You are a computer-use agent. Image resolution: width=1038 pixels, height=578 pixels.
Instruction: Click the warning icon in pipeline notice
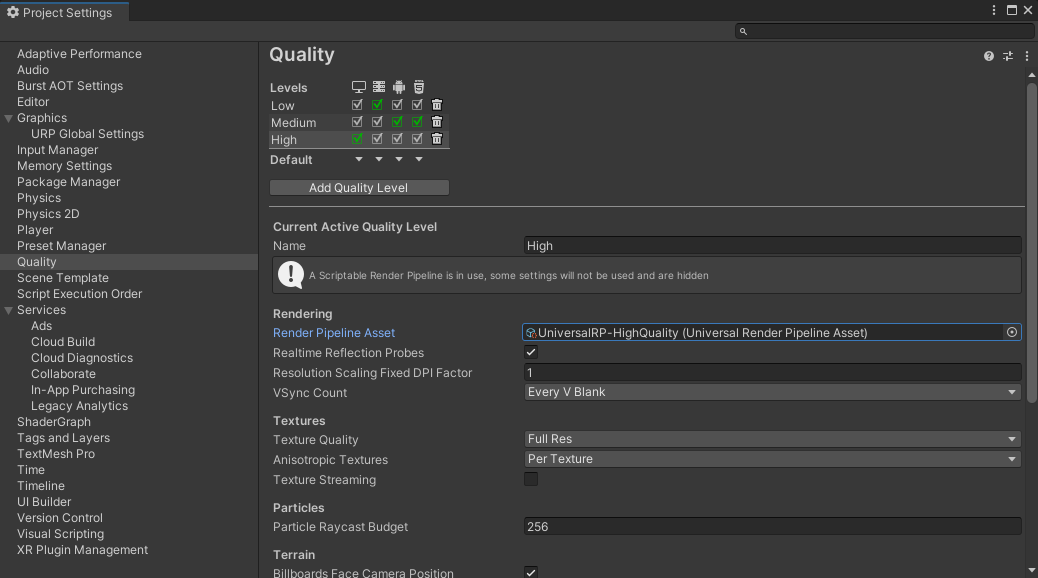[x=291, y=275]
